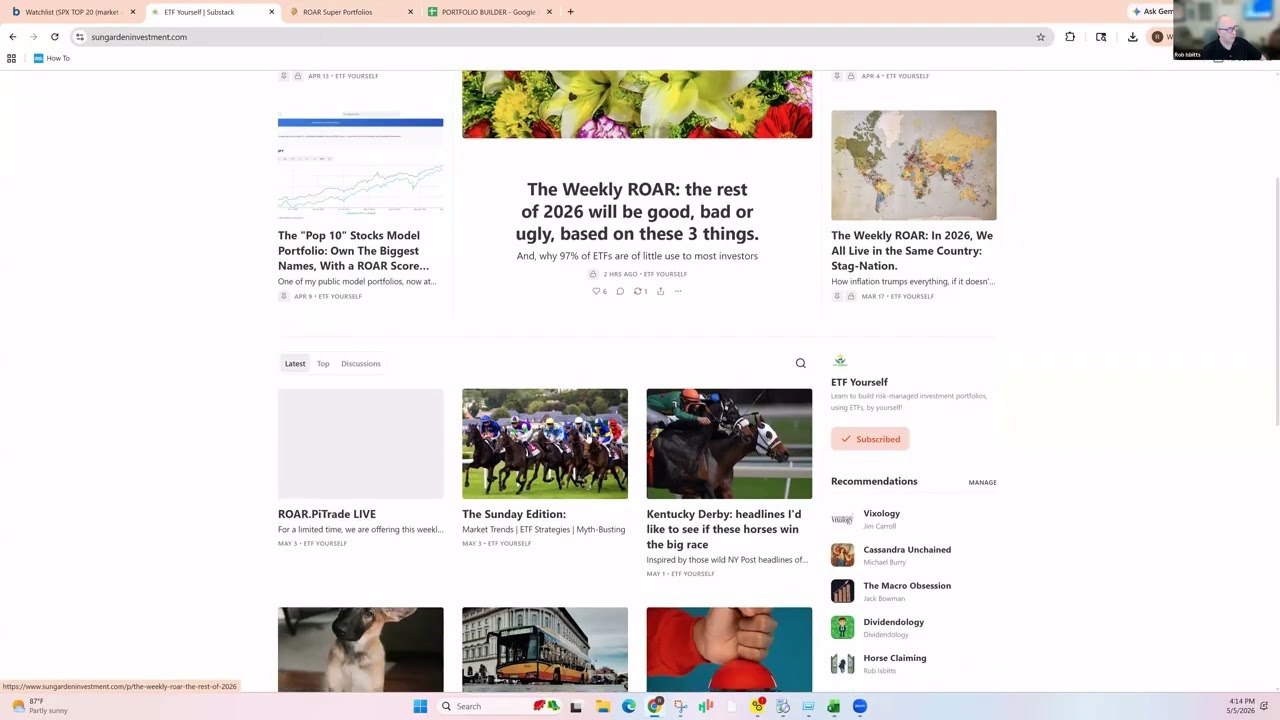Viewport: 1280px width, 720px height.
Task: Open new browser tab
Action: click(570, 12)
